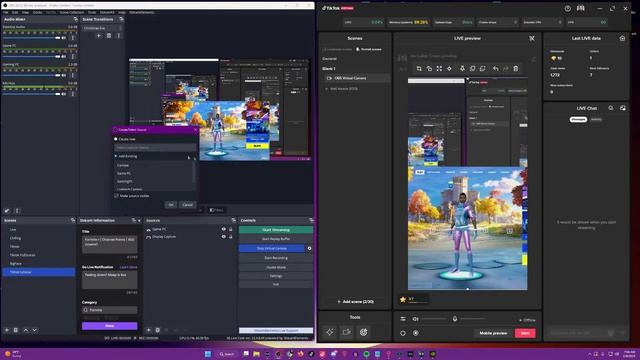Open the View menu in OBS
Screen dimensions: 640x360
[25, 12]
